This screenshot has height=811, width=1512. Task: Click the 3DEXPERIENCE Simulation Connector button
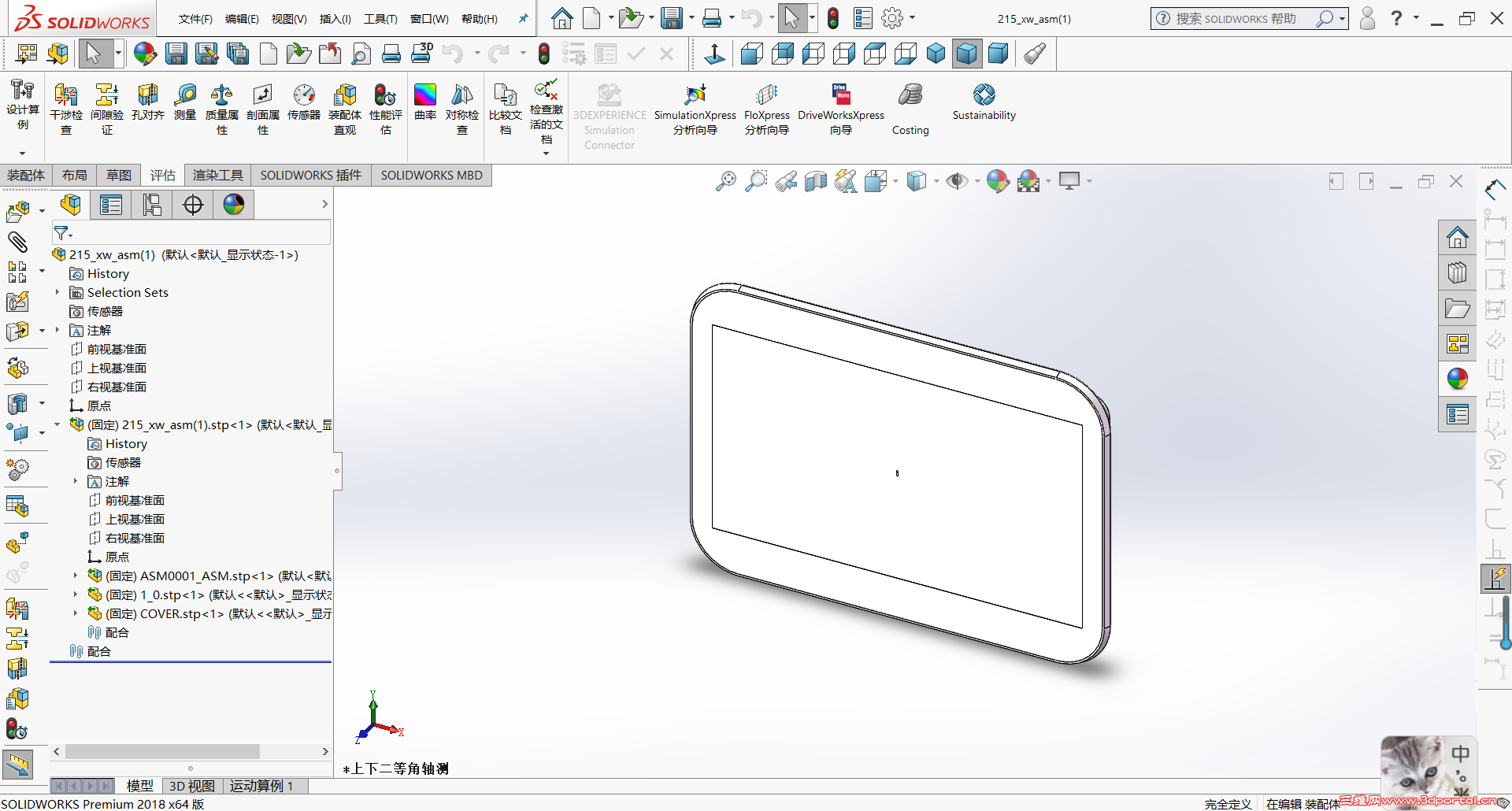click(610, 116)
